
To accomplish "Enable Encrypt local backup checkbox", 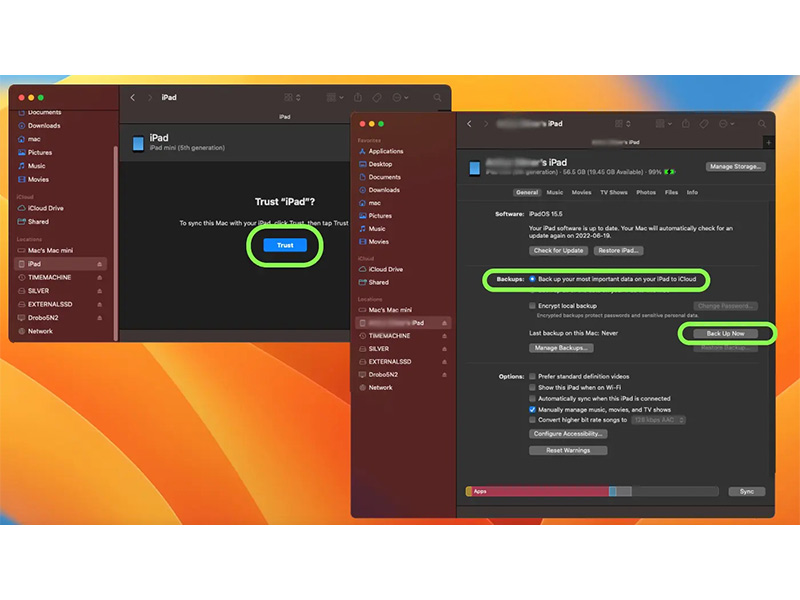I will [x=532, y=306].
